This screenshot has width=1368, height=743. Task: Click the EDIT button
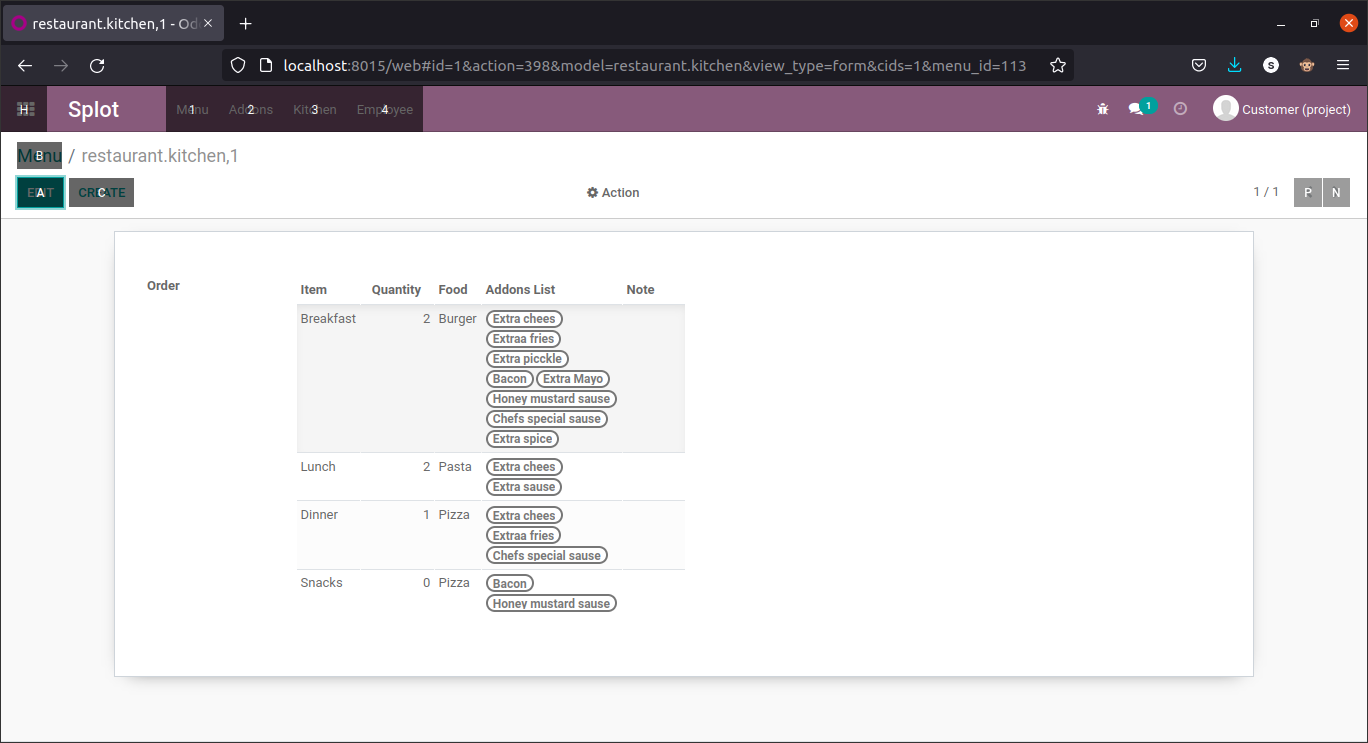40,191
